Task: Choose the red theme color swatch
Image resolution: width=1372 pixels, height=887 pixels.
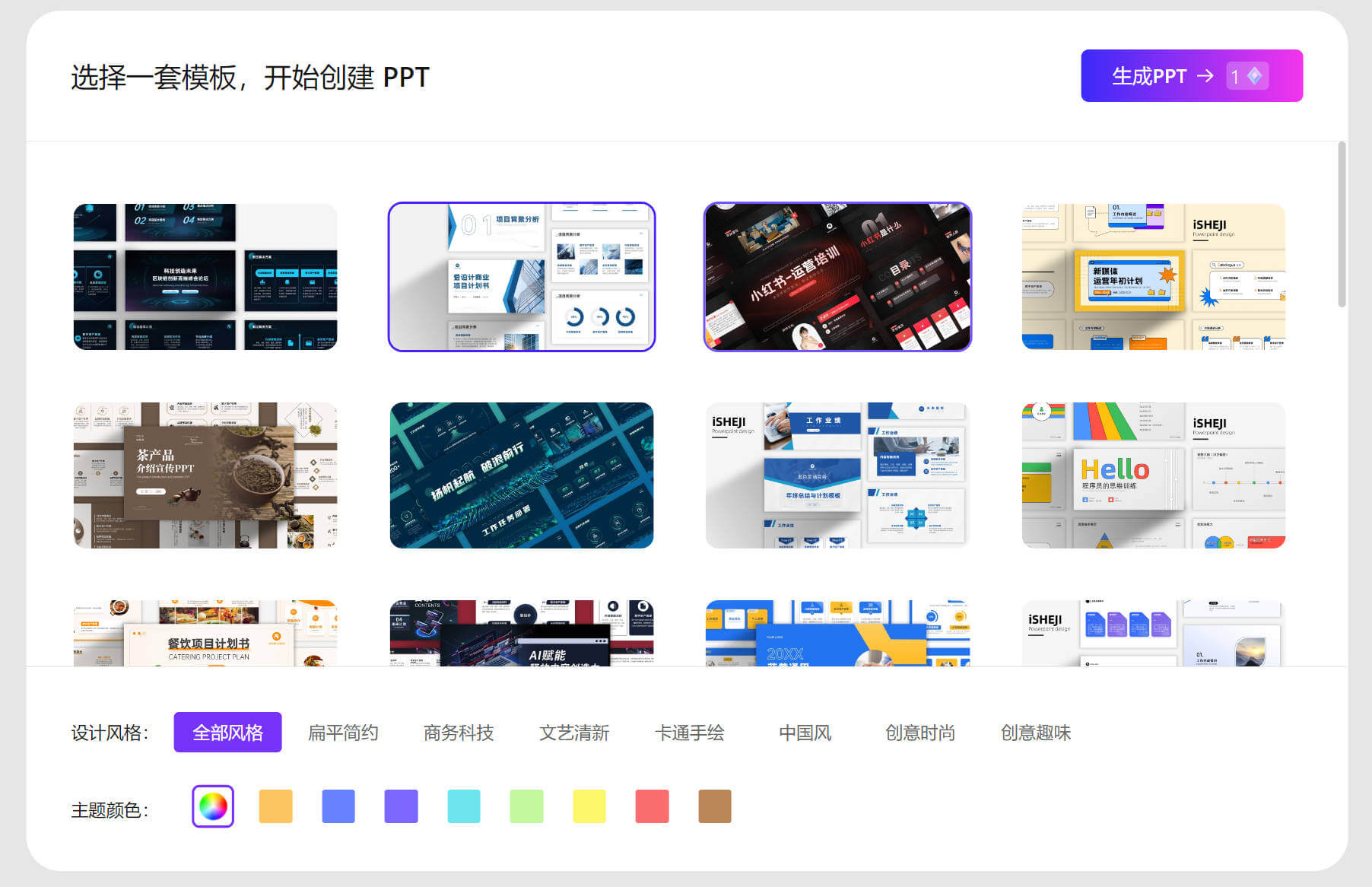Action: click(x=652, y=806)
